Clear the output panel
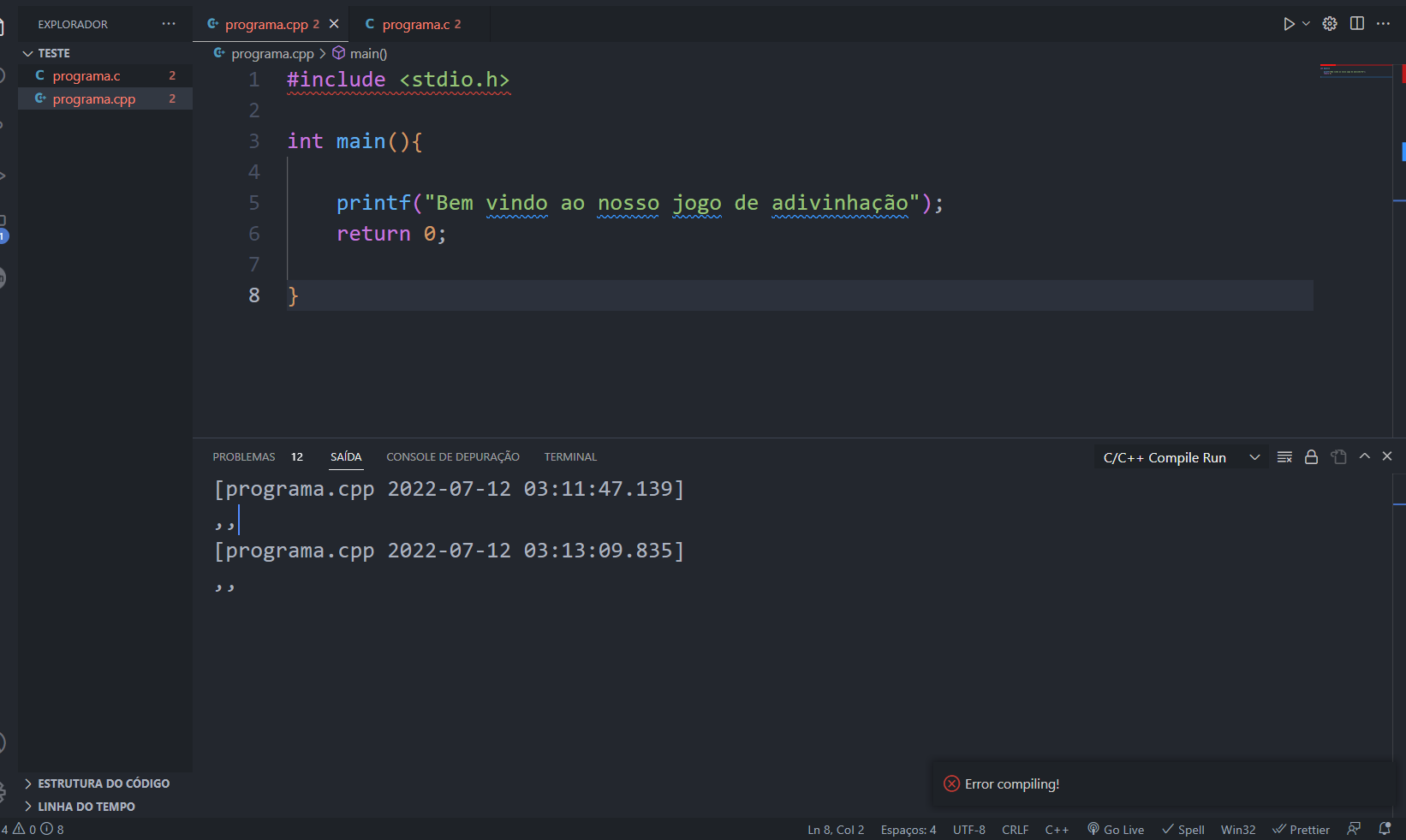Screen dimensions: 1406x840 1284,457
